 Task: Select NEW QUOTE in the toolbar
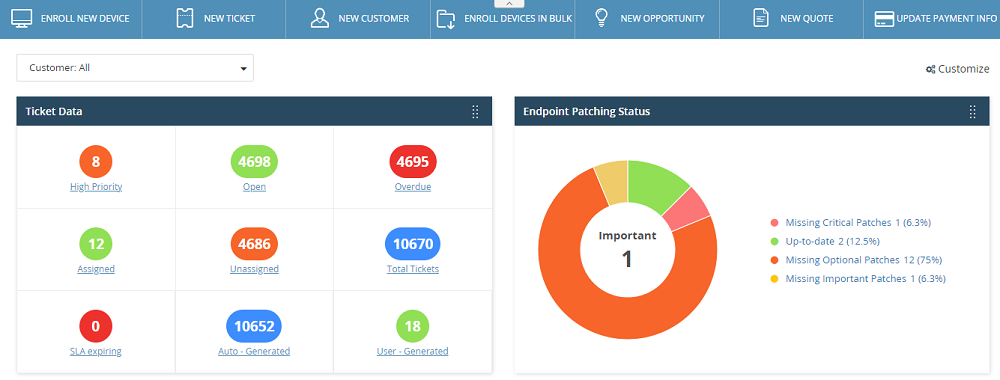click(807, 18)
